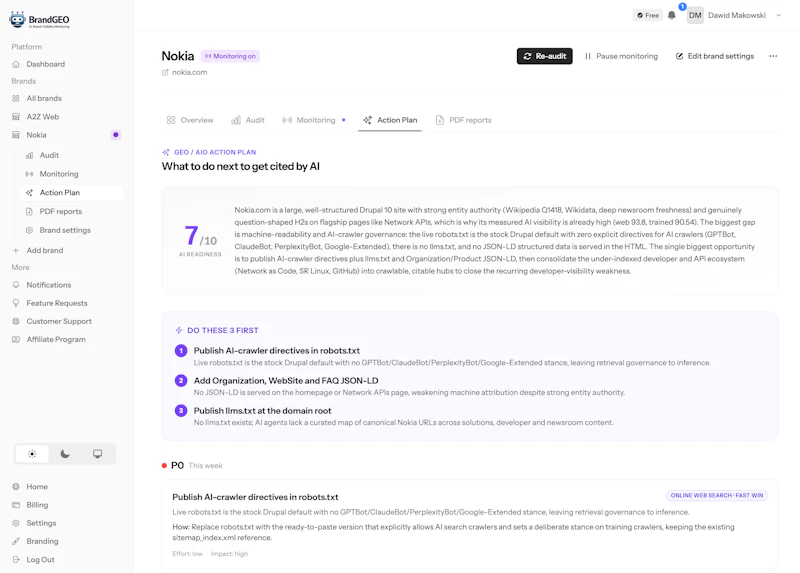Click the sidebar Monitoring signal icon
Viewport: 800px width, 573px height.
pos(30,174)
